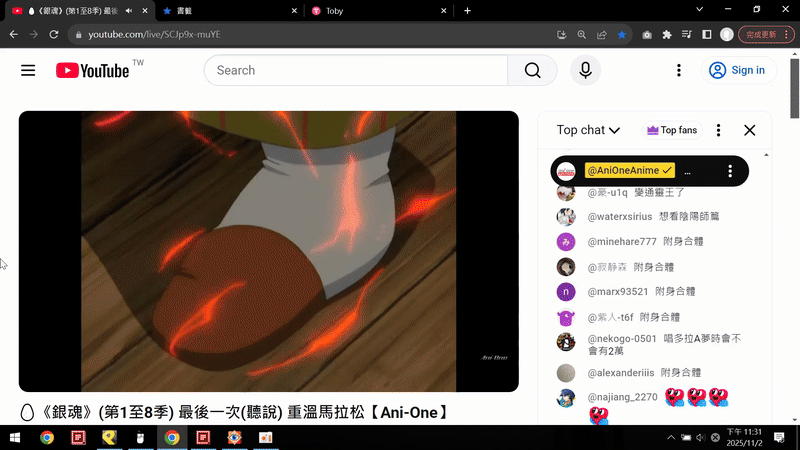
Task: Close the live chat panel
Action: [x=749, y=130]
